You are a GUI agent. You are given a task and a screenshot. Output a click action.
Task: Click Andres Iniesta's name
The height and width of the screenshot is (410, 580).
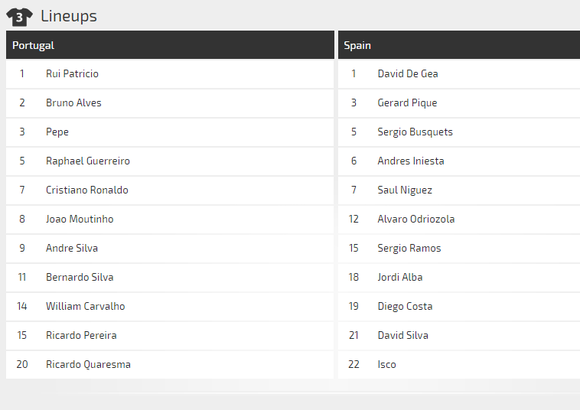pos(411,161)
